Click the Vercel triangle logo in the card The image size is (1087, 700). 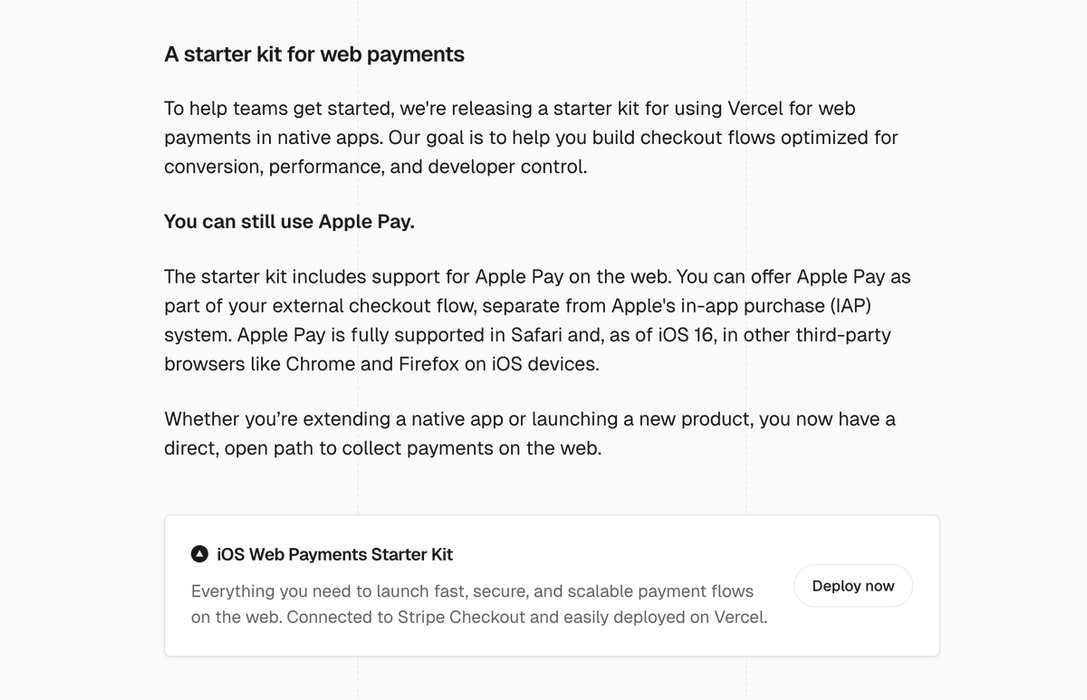coord(199,554)
